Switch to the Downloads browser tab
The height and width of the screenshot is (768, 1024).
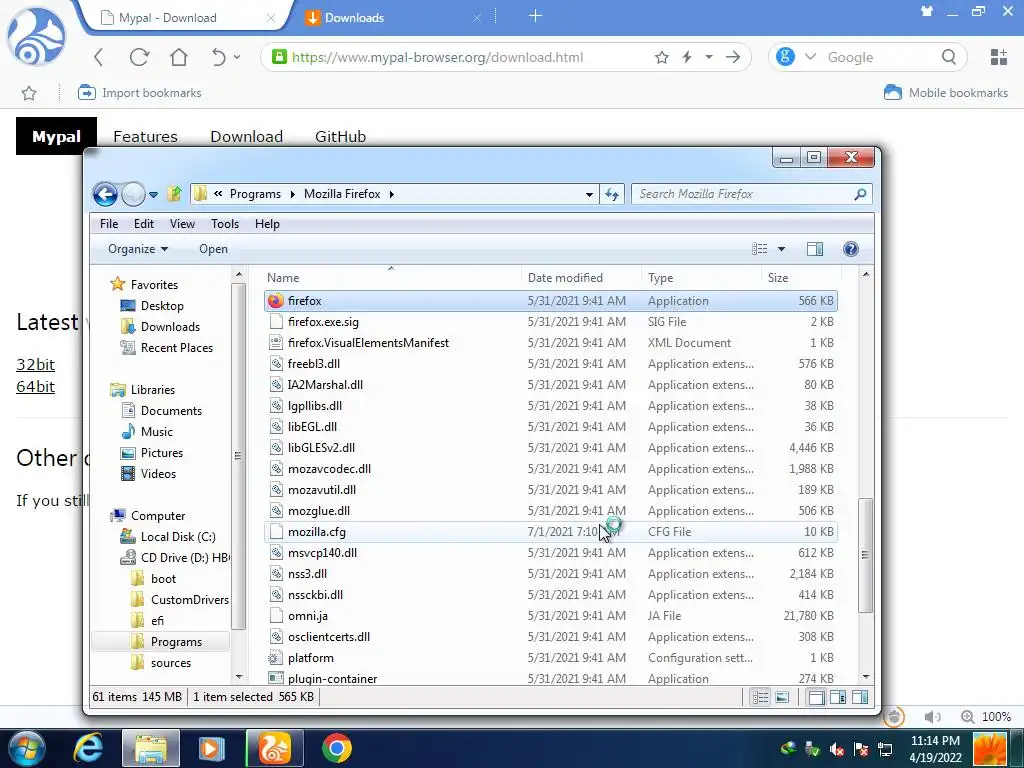point(392,18)
